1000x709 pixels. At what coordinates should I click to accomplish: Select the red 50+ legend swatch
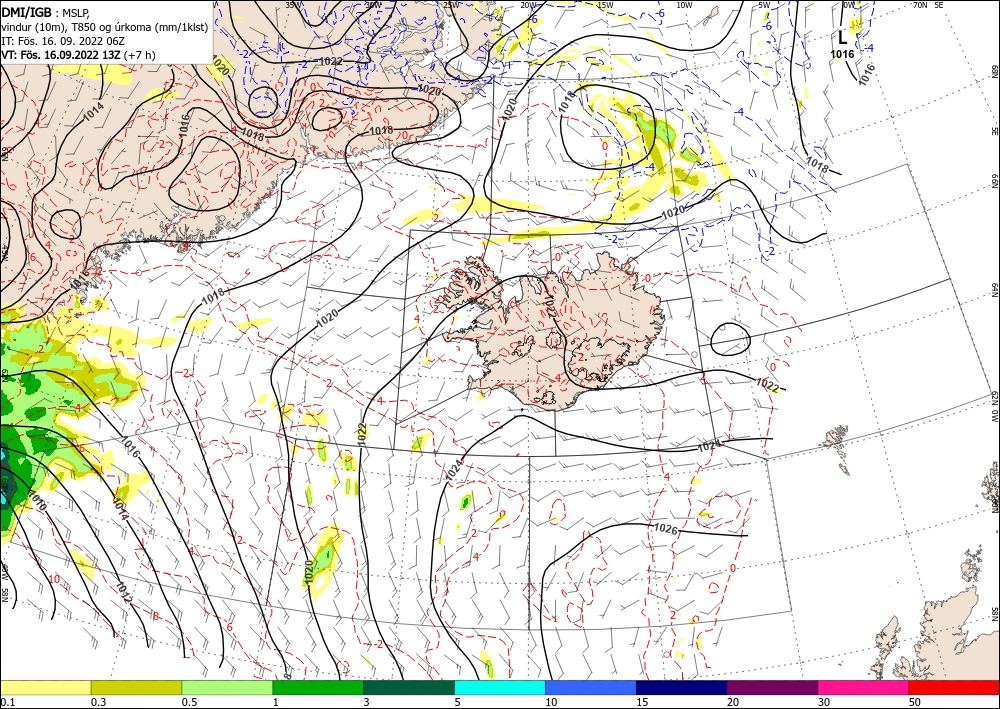[x=954, y=687]
